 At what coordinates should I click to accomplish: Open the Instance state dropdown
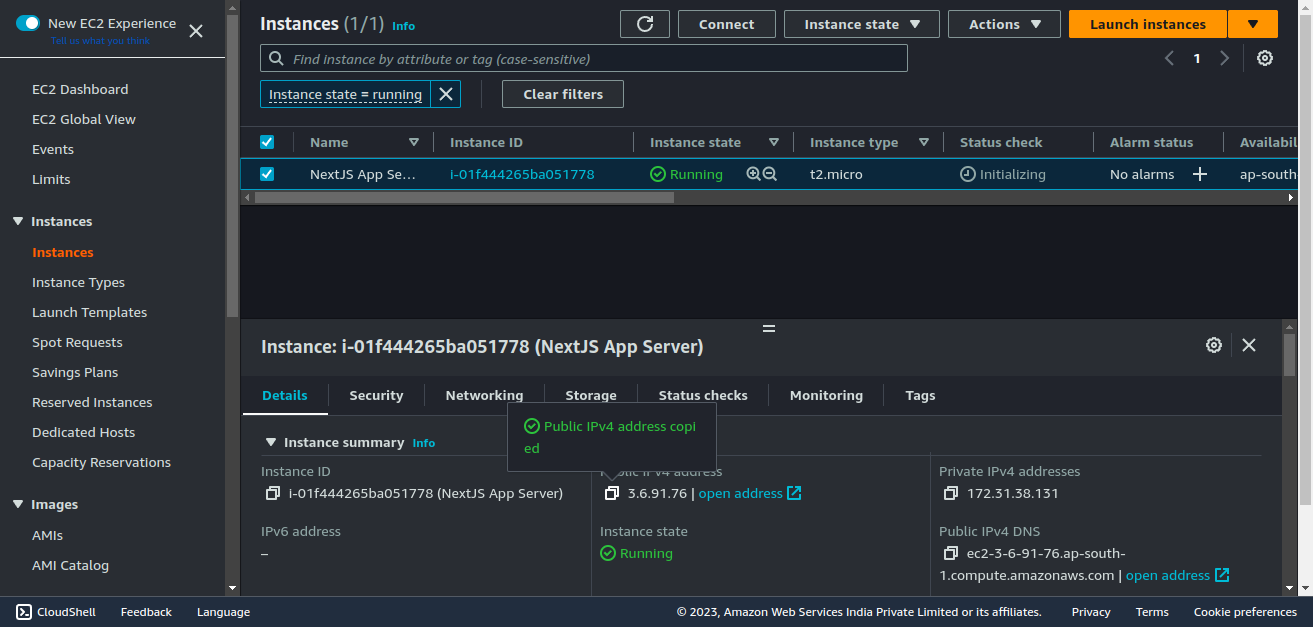[x=862, y=24]
